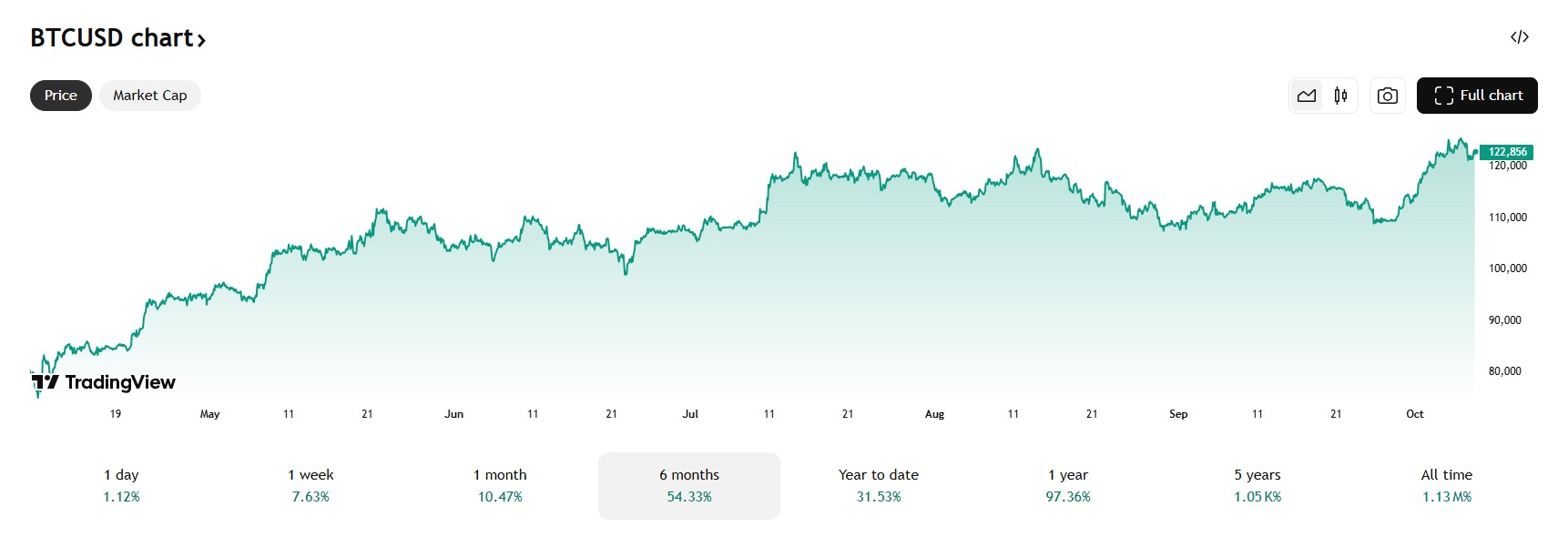Select the 1 day range
Viewport: 1568px width, 547px height.
pyautogui.click(x=121, y=485)
